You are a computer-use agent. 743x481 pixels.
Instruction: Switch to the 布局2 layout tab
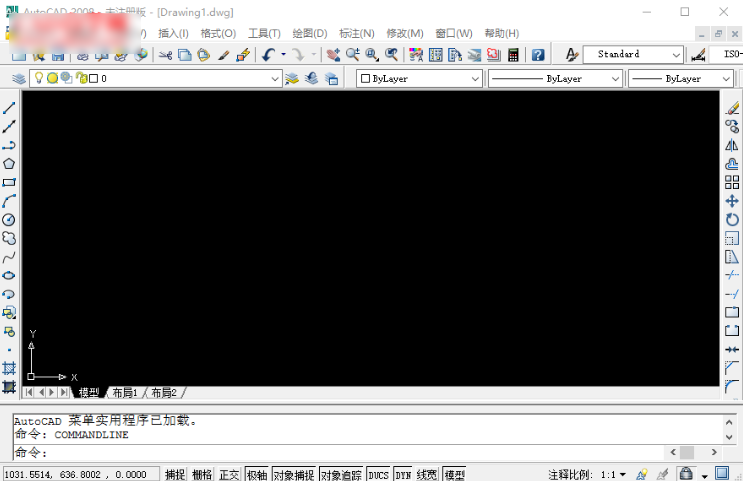164,393
